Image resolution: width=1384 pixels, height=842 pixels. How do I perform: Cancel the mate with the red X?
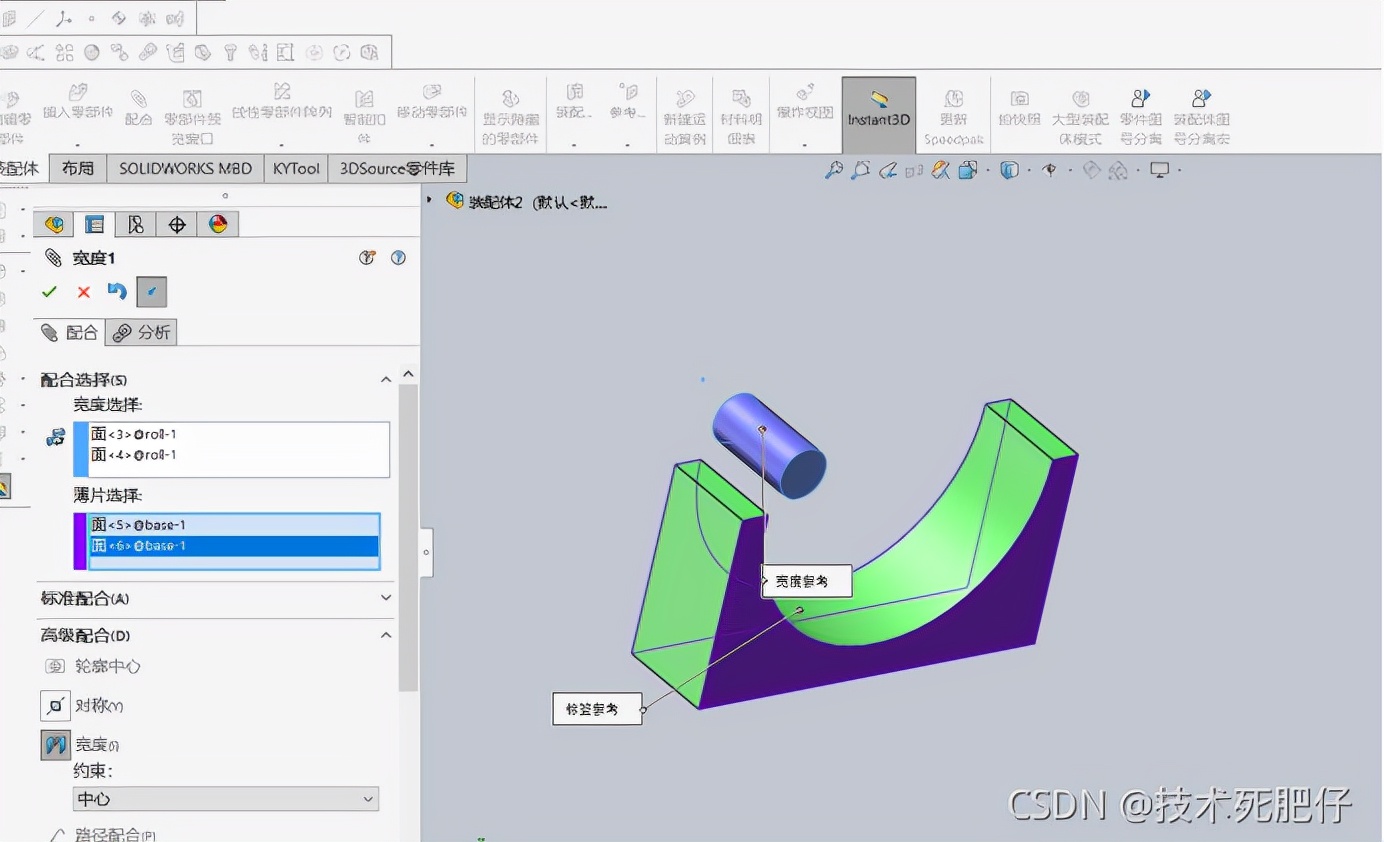tap(83, 291)
